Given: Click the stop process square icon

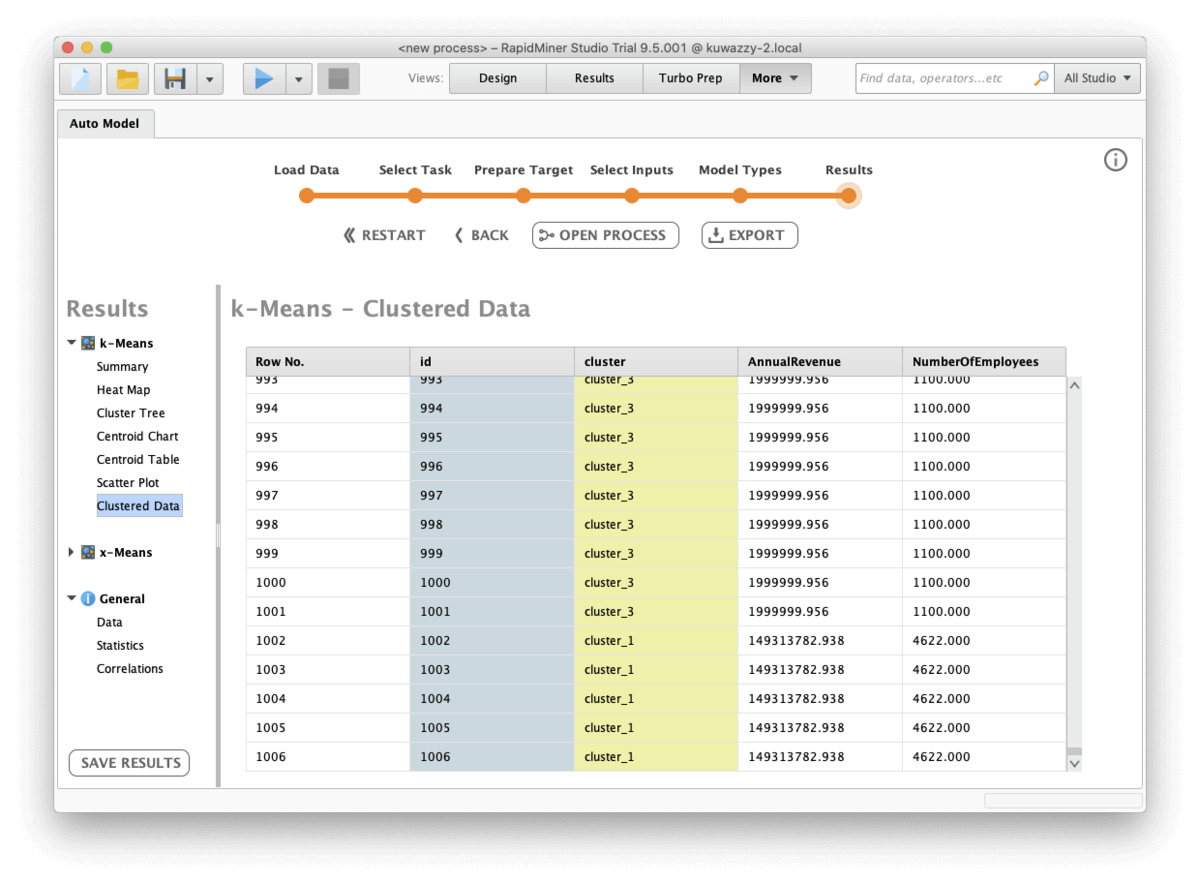Looking at the screenshot, I should [x=338, y=78].
